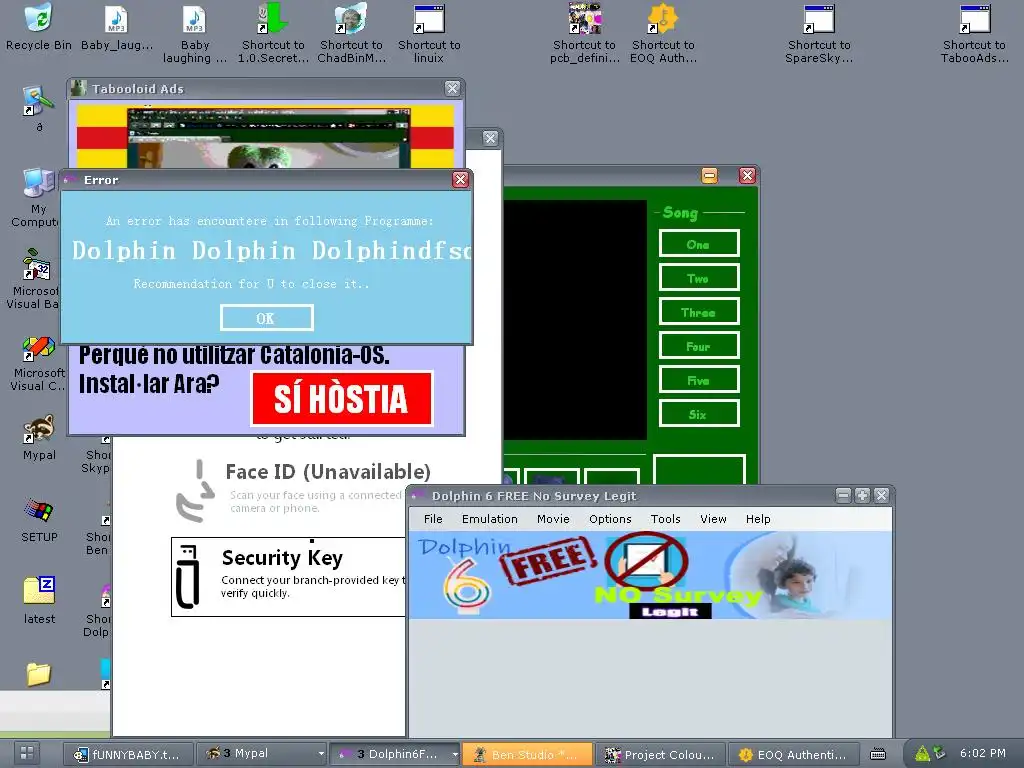This screenshot has width=1024, height=768.
Task: Open the Tools menu in Dolphin 6
Action: click(665, 519)
